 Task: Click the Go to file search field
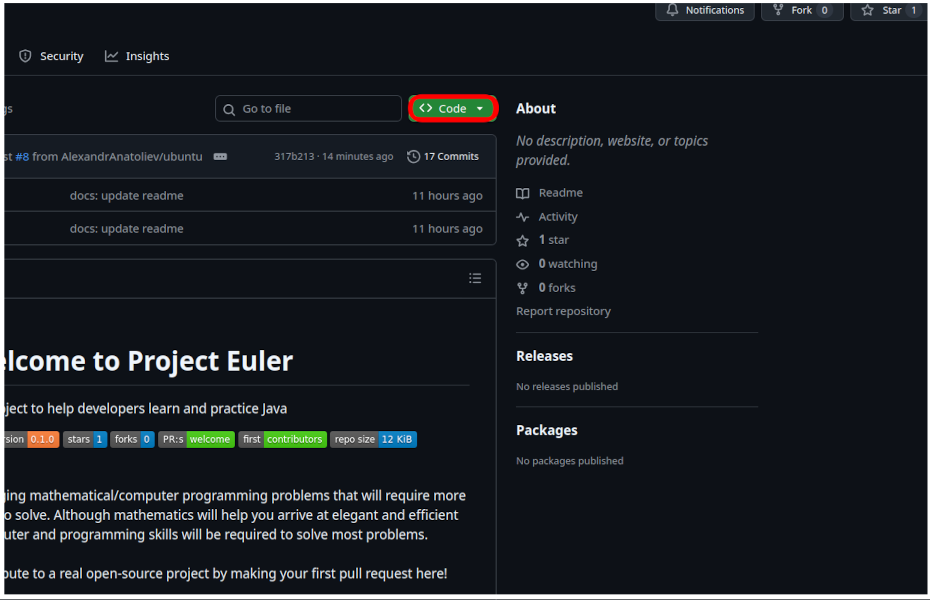coord(310,108)
